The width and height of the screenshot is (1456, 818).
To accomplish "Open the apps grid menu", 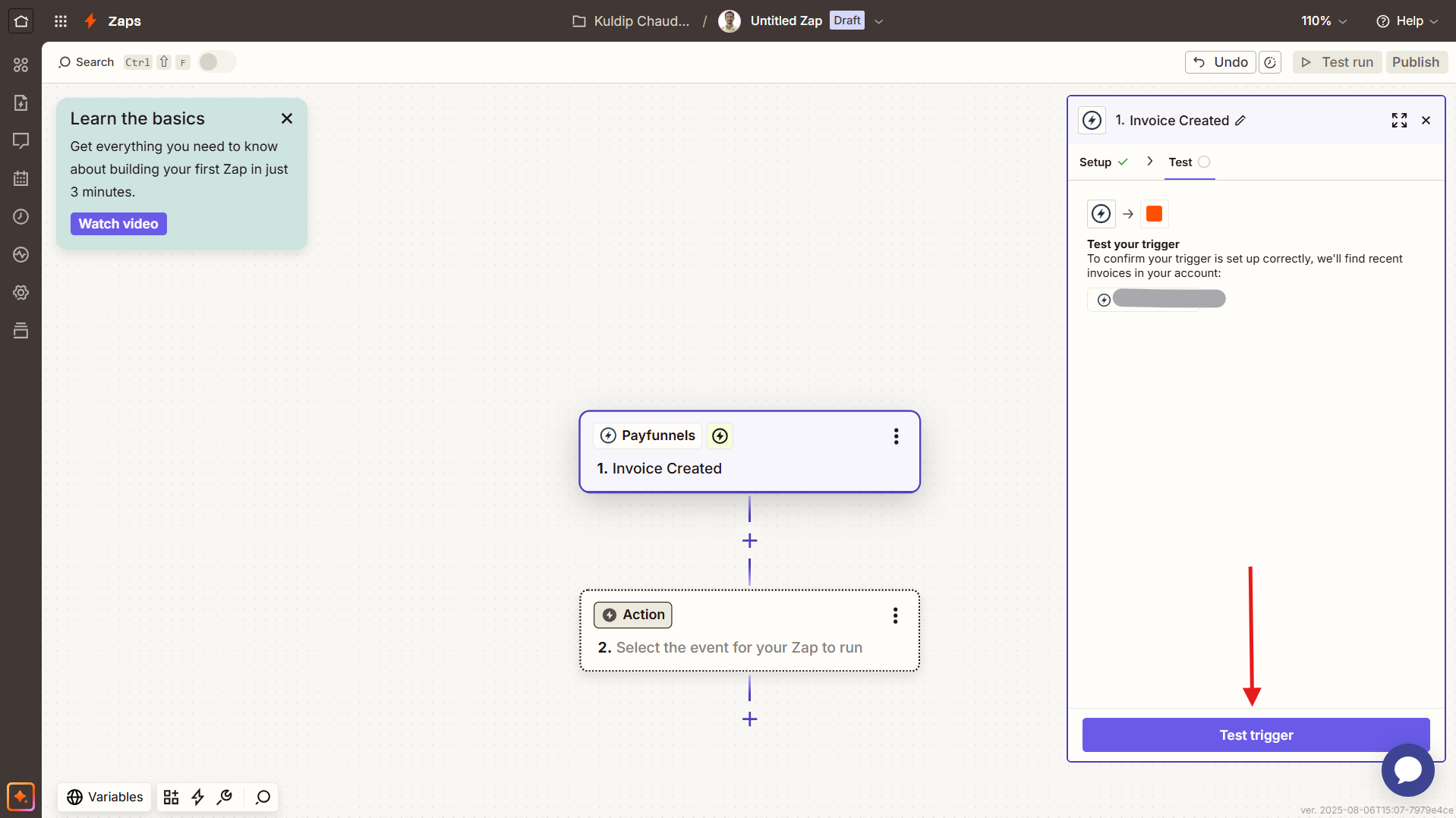I will tap(61, 21).
